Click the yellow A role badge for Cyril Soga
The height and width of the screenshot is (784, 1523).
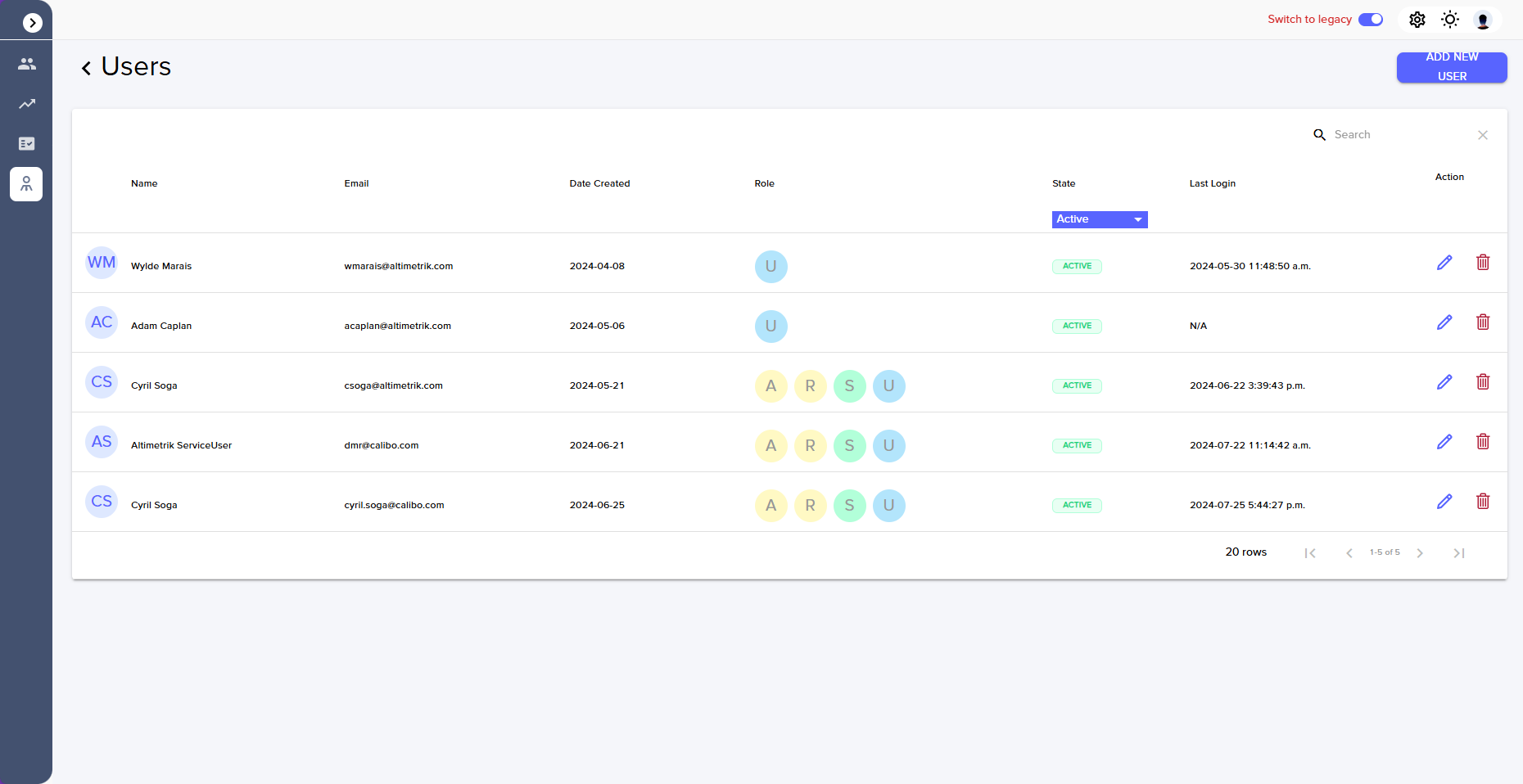point(771,385)
